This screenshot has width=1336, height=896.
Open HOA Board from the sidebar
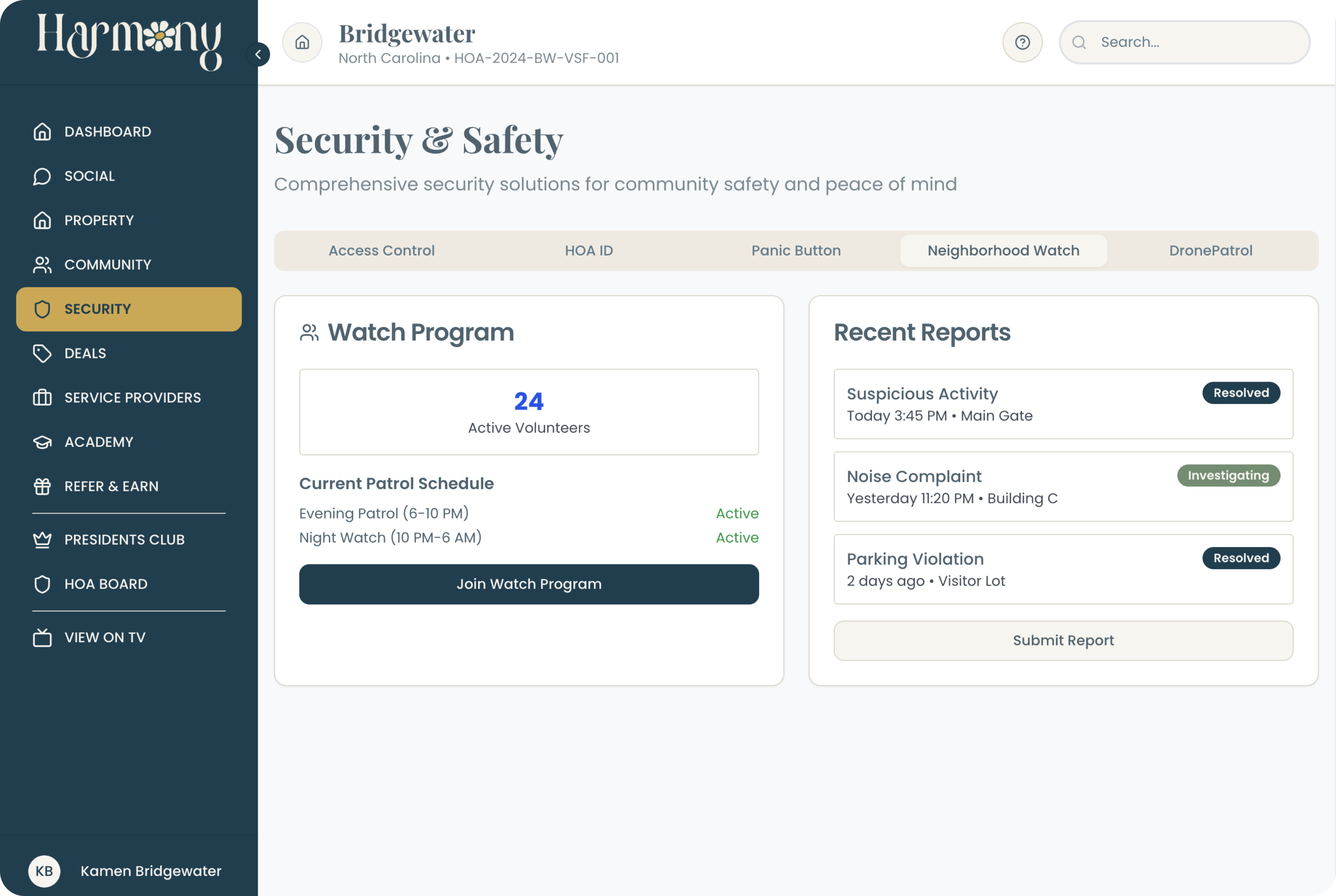click(x=105, y=584)
